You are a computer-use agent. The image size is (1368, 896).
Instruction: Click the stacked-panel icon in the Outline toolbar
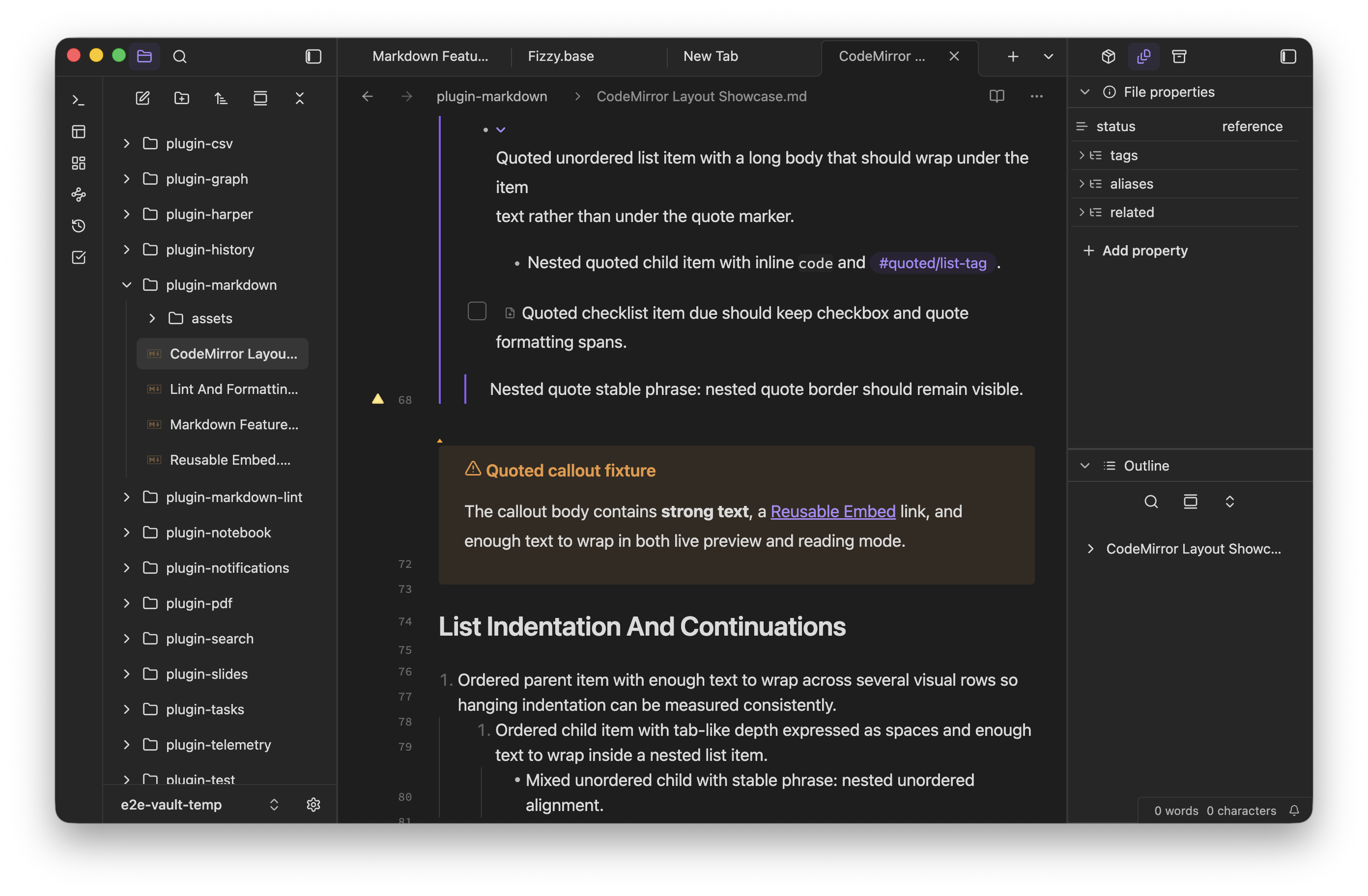1191,502
